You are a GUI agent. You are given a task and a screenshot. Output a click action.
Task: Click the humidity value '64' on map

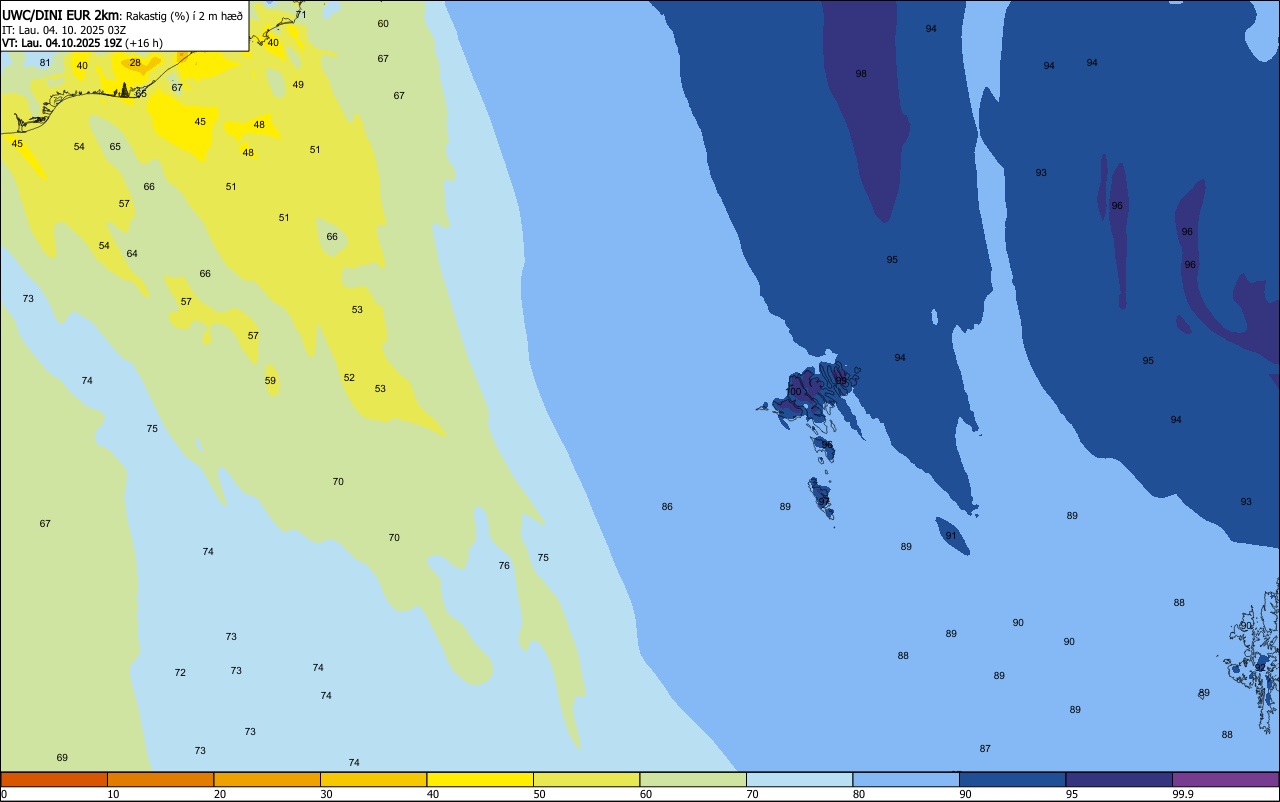tap(132, 254)
